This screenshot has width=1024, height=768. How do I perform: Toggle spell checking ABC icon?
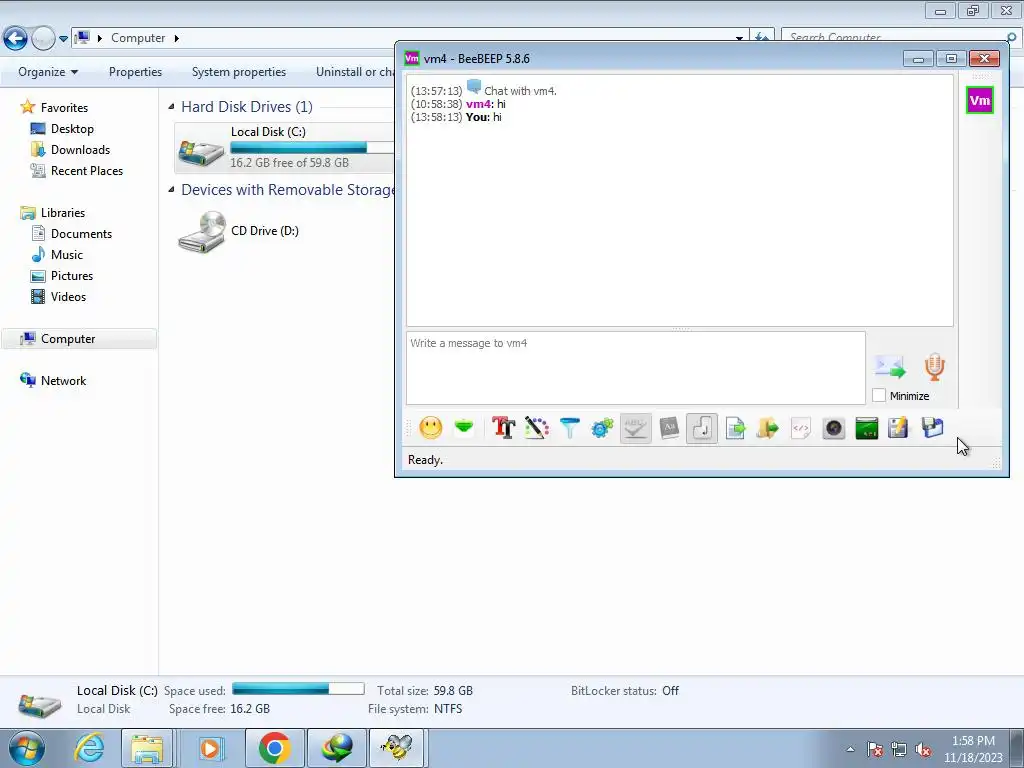coord(635,428)
